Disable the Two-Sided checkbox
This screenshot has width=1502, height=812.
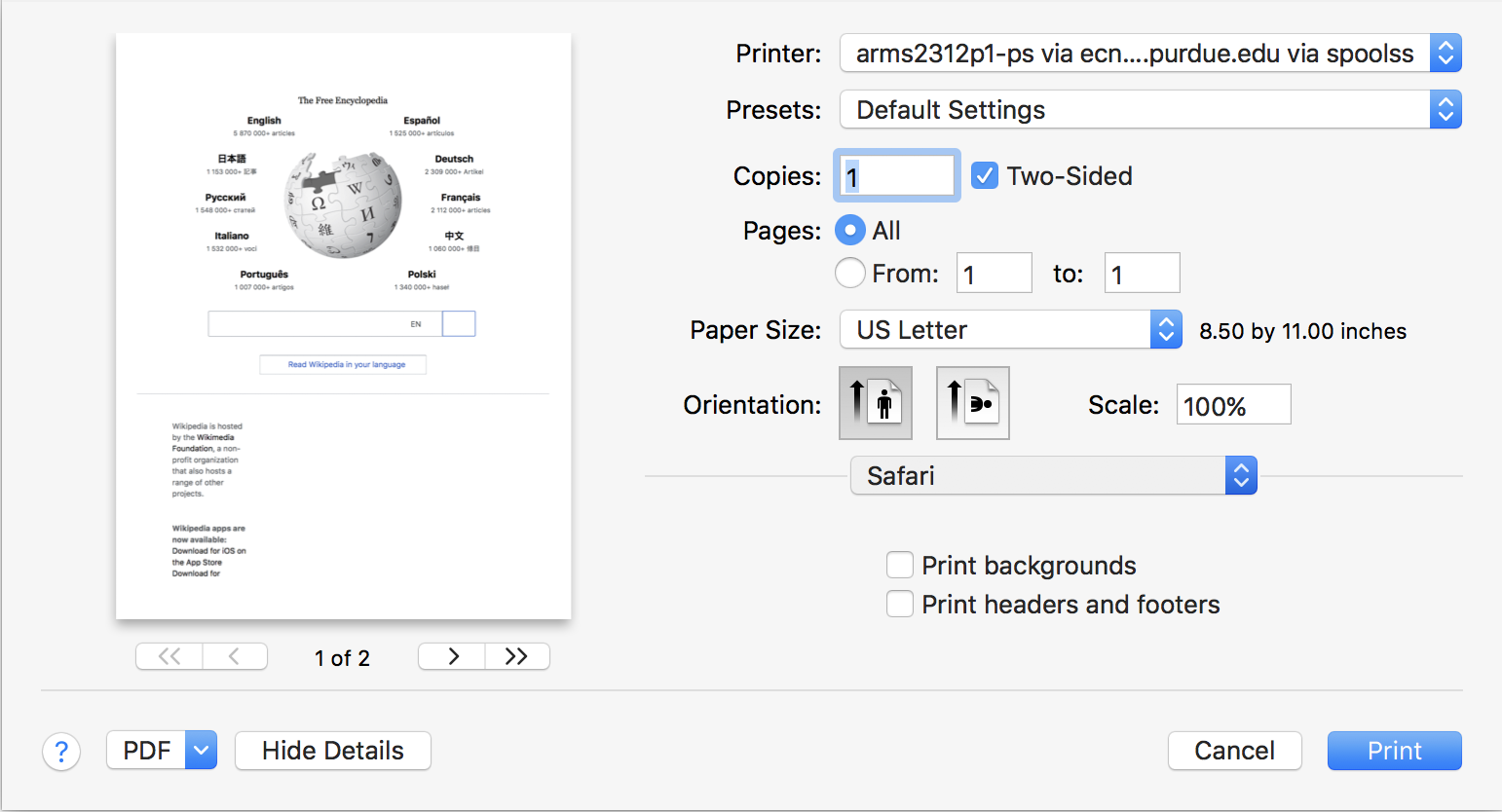(x=985, y=176)
